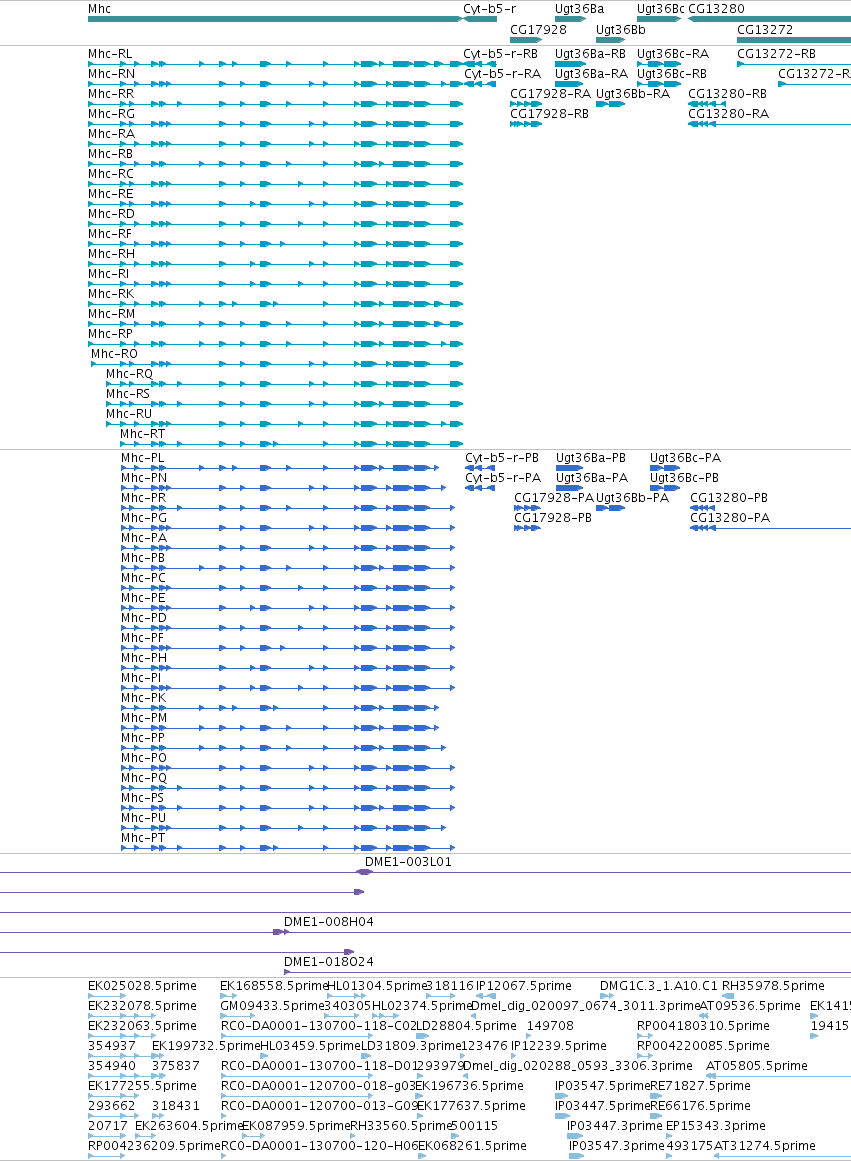This screenshot has height=1161, width=851.
Task: Select the Mhc gene bar
Action: [x=276, y=19]
